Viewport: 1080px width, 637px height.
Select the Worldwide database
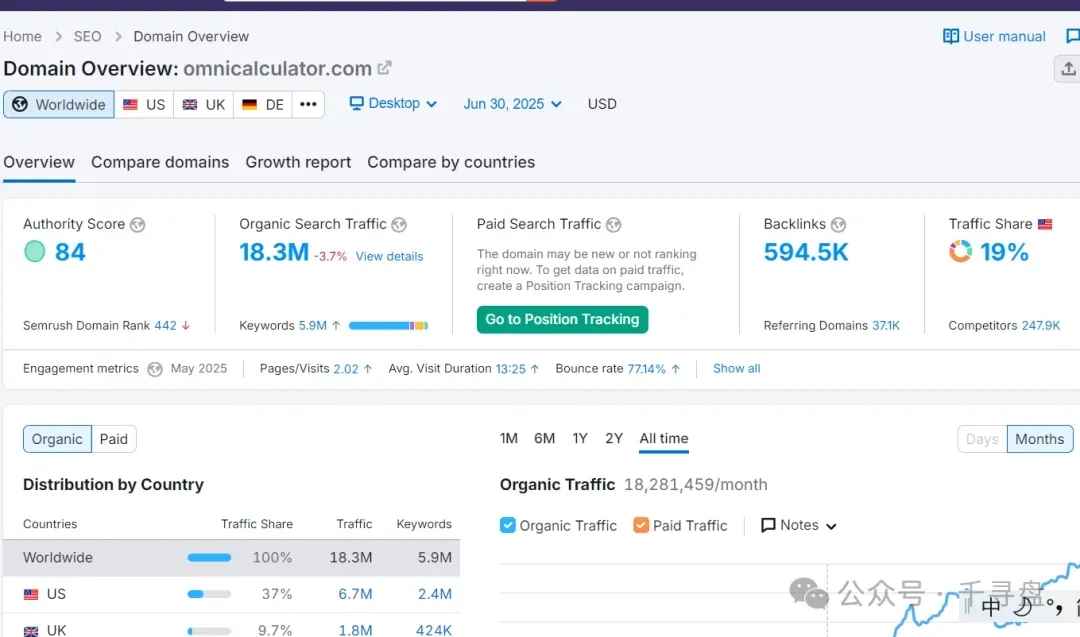pos(59,105)
